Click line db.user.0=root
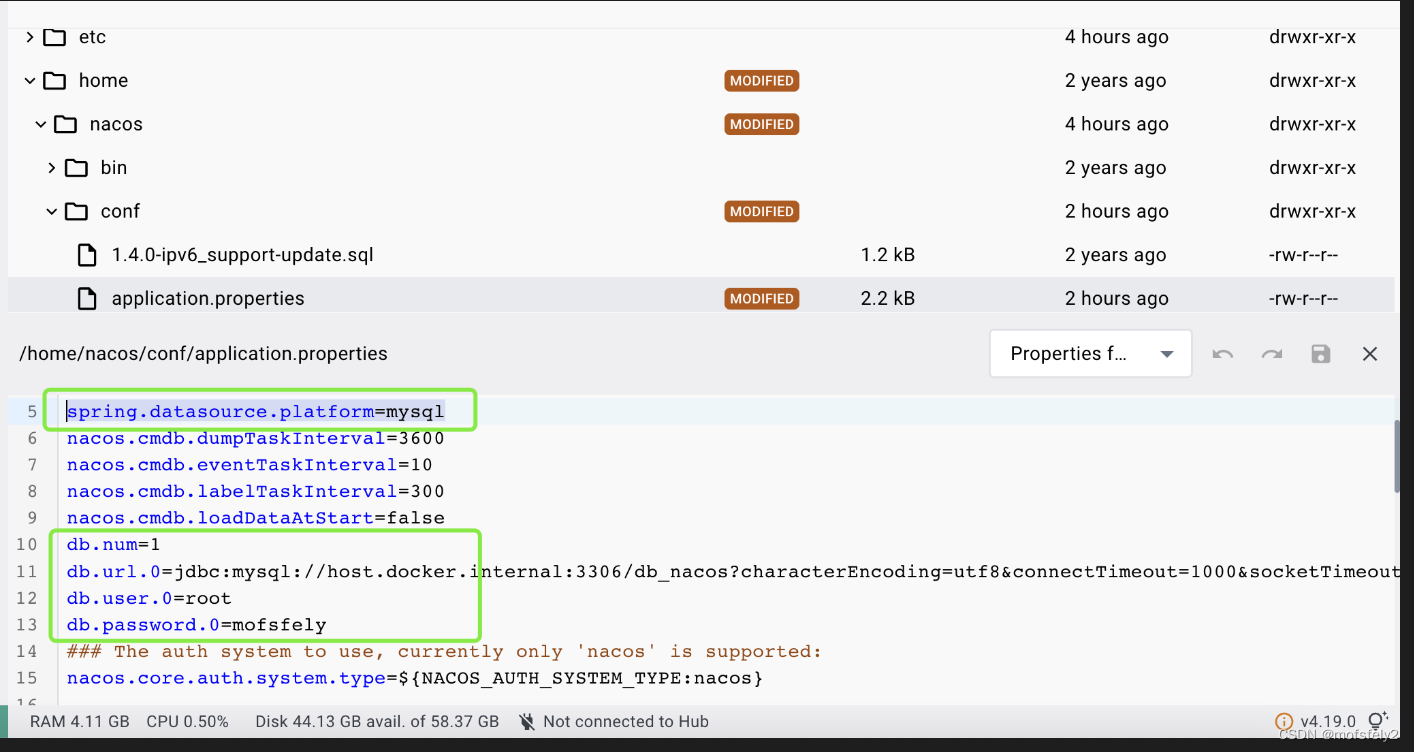 click(x=149, y=598)
